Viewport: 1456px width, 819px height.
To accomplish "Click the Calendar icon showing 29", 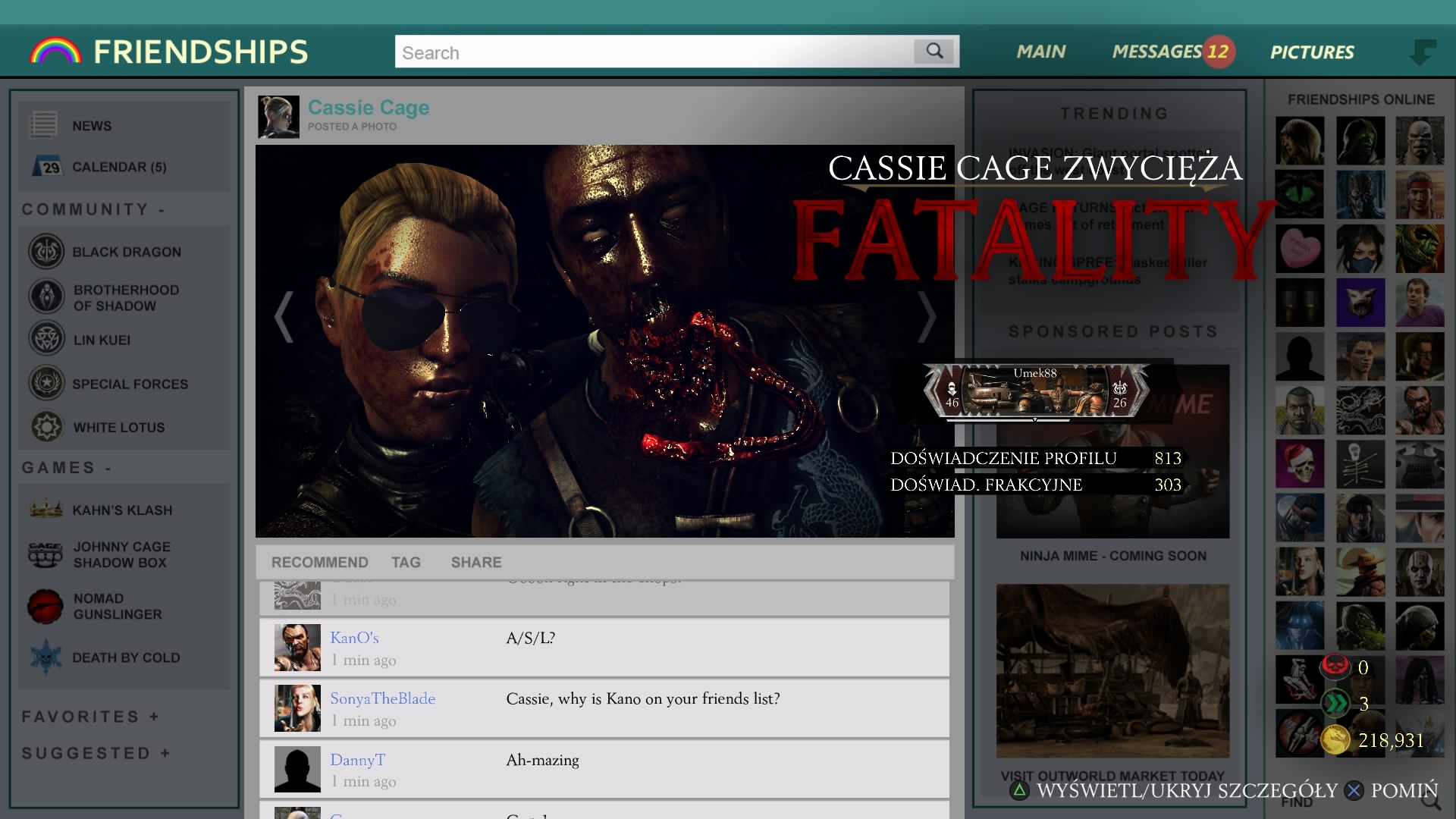I will (47, 166).
